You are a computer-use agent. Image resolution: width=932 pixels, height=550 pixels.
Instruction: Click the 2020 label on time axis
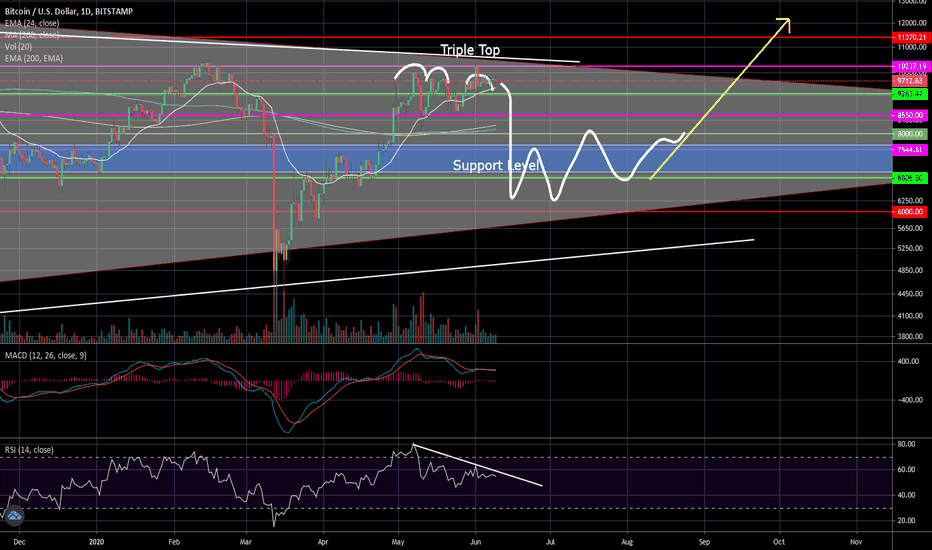pyautogui.click(x=96, y=542)
